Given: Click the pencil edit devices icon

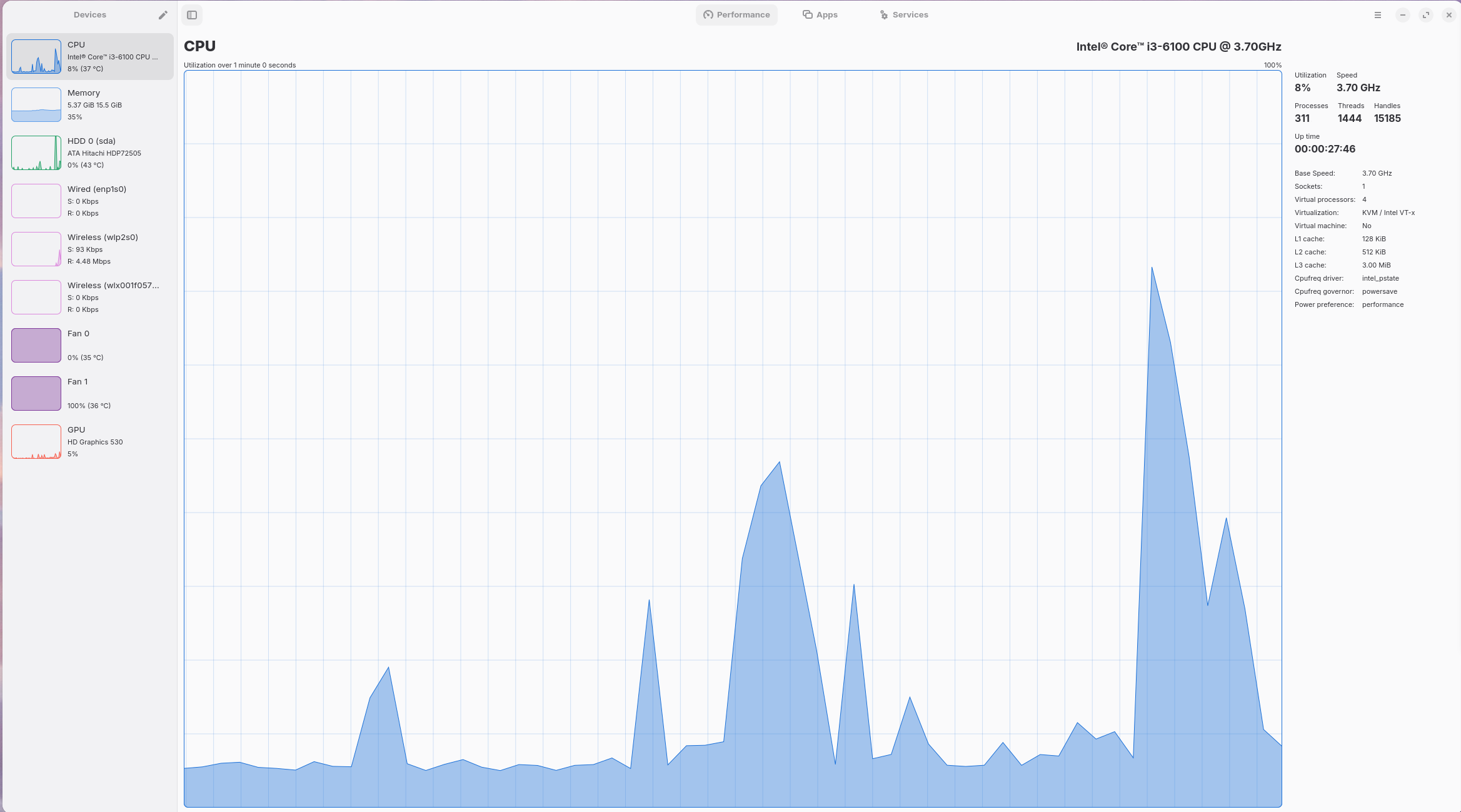Looking at the screenshot, I should (163, 15).
